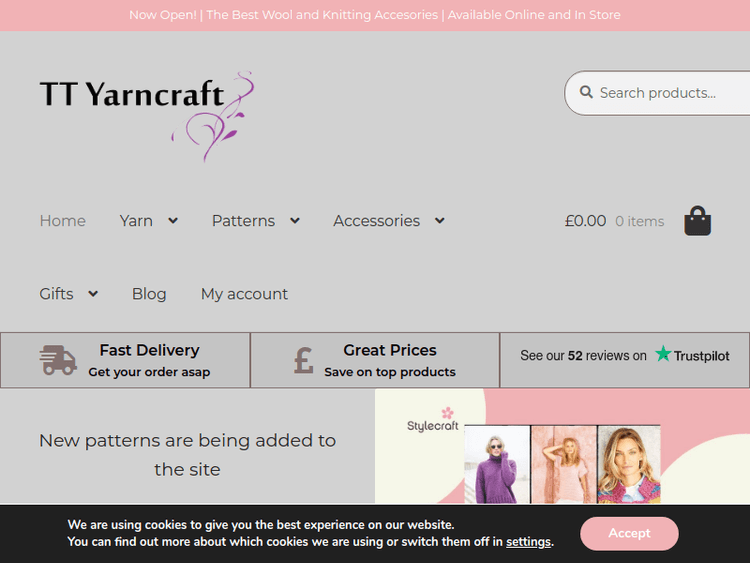750x563 pixels.
Task: Open the pink top model thumbnail
Action: pos(564,464)
